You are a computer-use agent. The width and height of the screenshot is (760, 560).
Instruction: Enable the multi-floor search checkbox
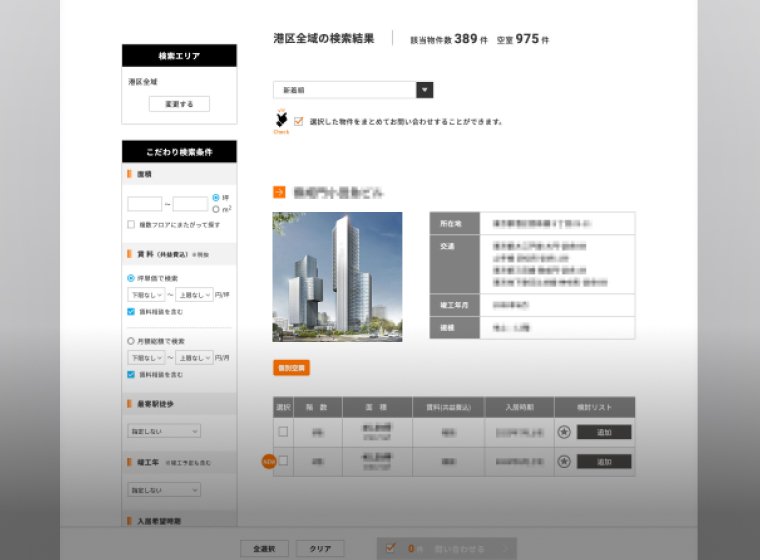[131, 224]
